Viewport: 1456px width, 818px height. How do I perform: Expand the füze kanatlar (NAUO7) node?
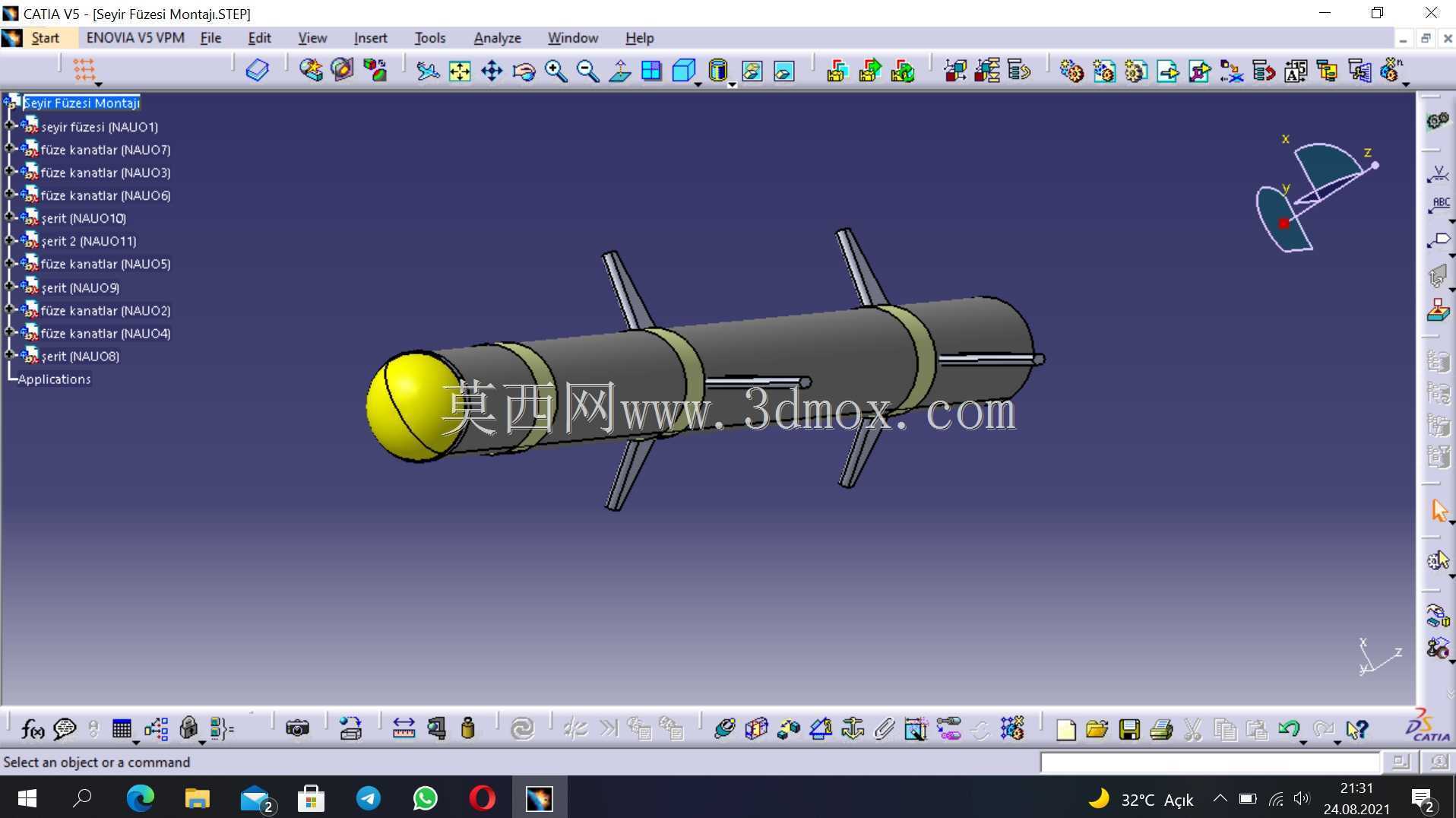10,148
